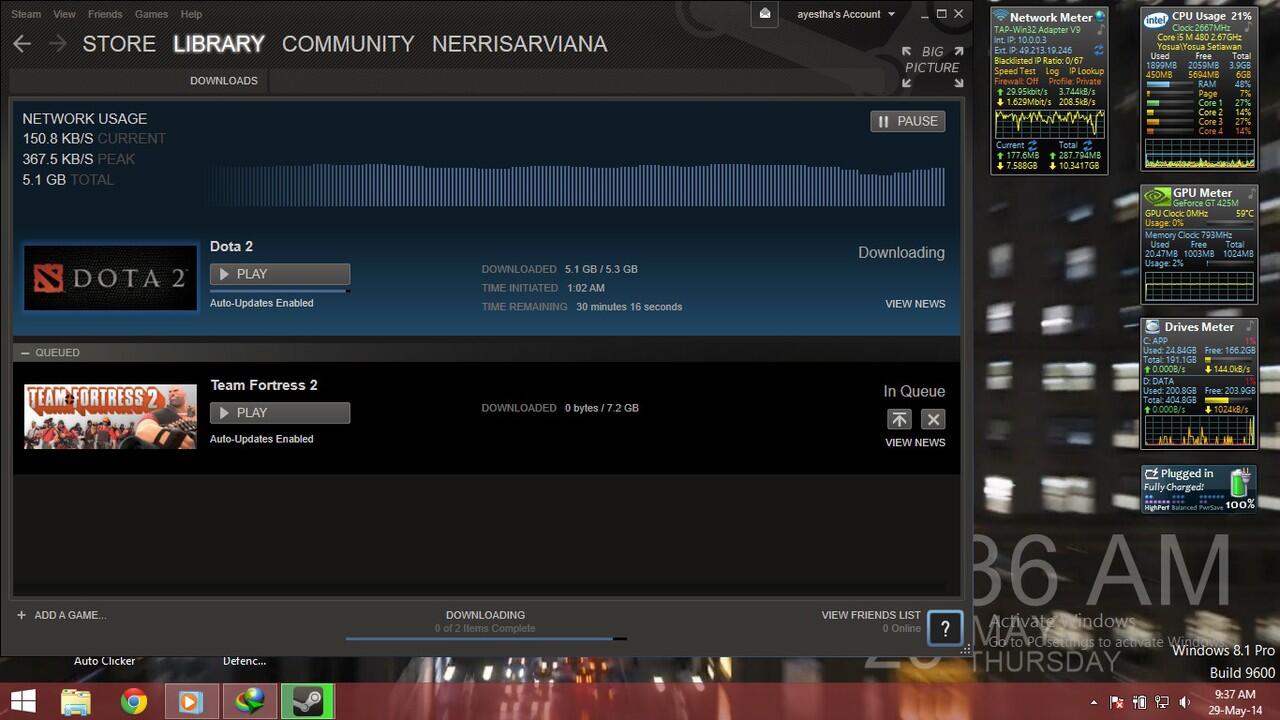This screenshot has width=1280, height=720.
Task: Select PwrSave power plan in battery gadget
Action: pyautogui.click(x=1211, y=507)
